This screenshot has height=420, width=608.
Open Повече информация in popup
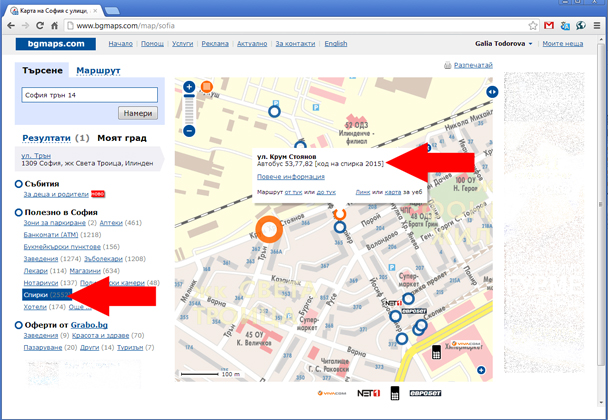pyautogui.click(x=291, y=177)
